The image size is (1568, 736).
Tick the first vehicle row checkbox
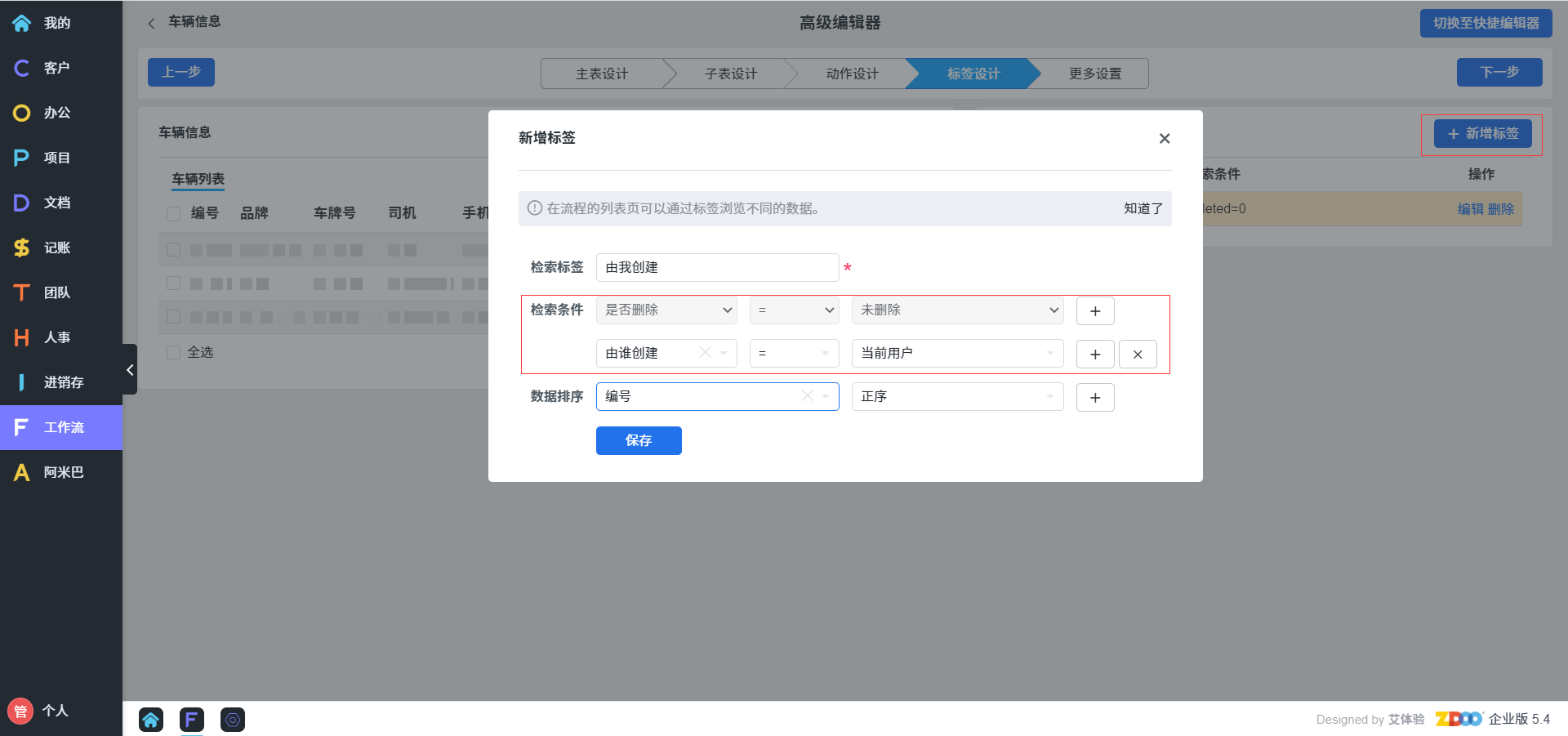pos(173,250)
